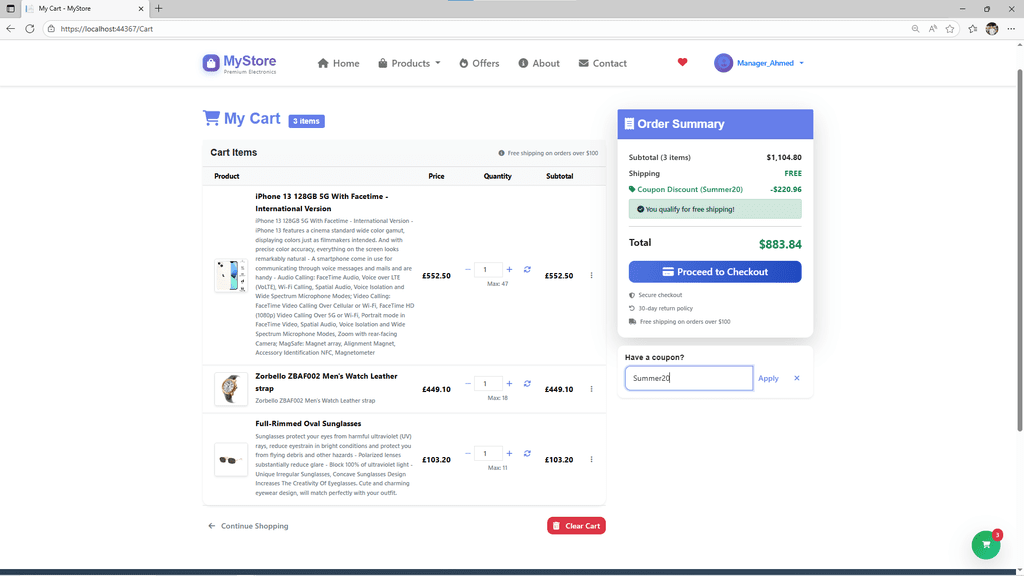This screenshot has width=1024, height=576.
Task: Click the 'You qualify for free shipping!' notice
Action: (715, 209)
